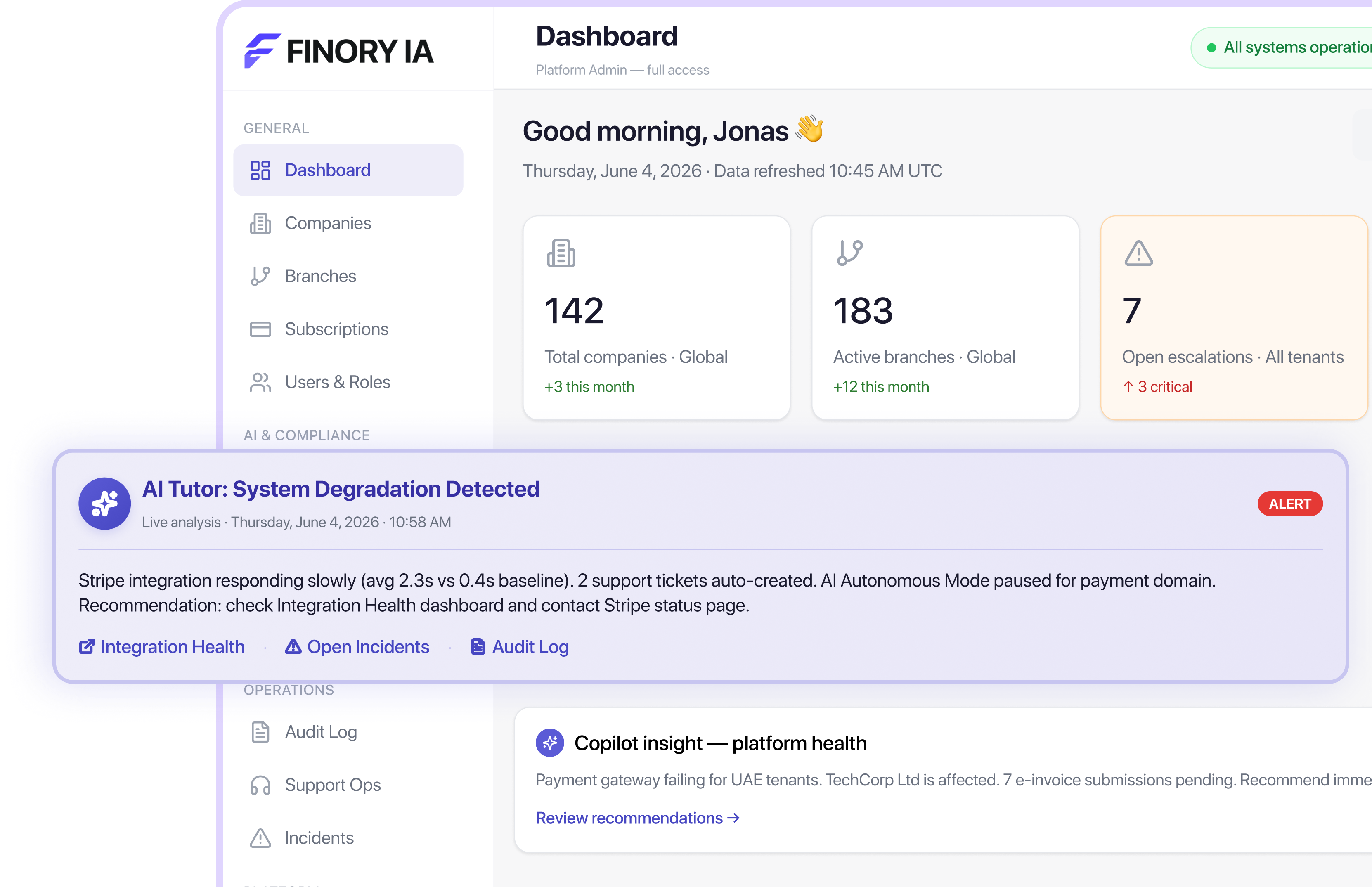Click the Dashboard grid icon in sidebar
The width and height of the screenshot is (1372, 887).
click(260, 170)
